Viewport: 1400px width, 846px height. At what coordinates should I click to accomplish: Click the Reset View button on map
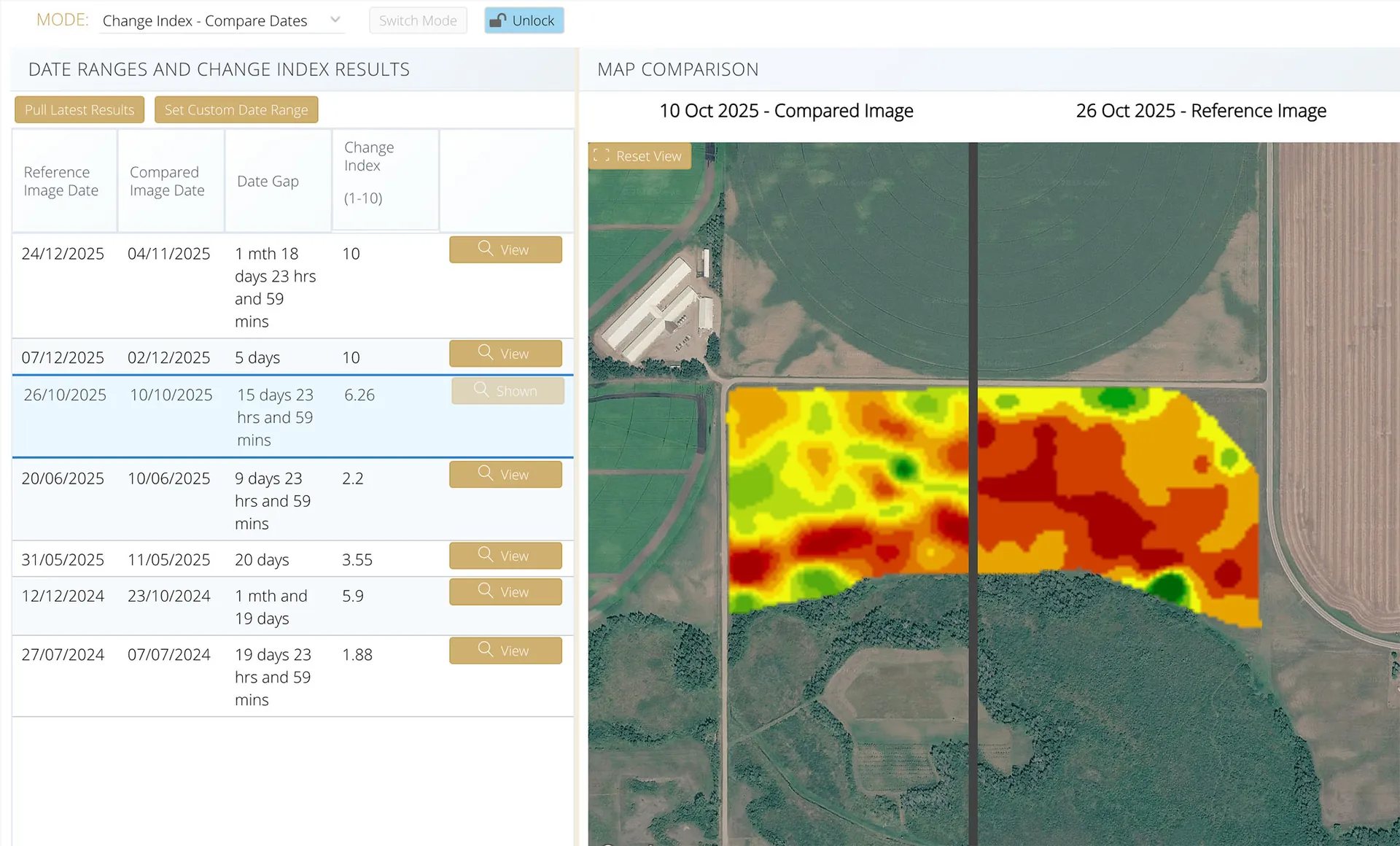click(639, 156)
